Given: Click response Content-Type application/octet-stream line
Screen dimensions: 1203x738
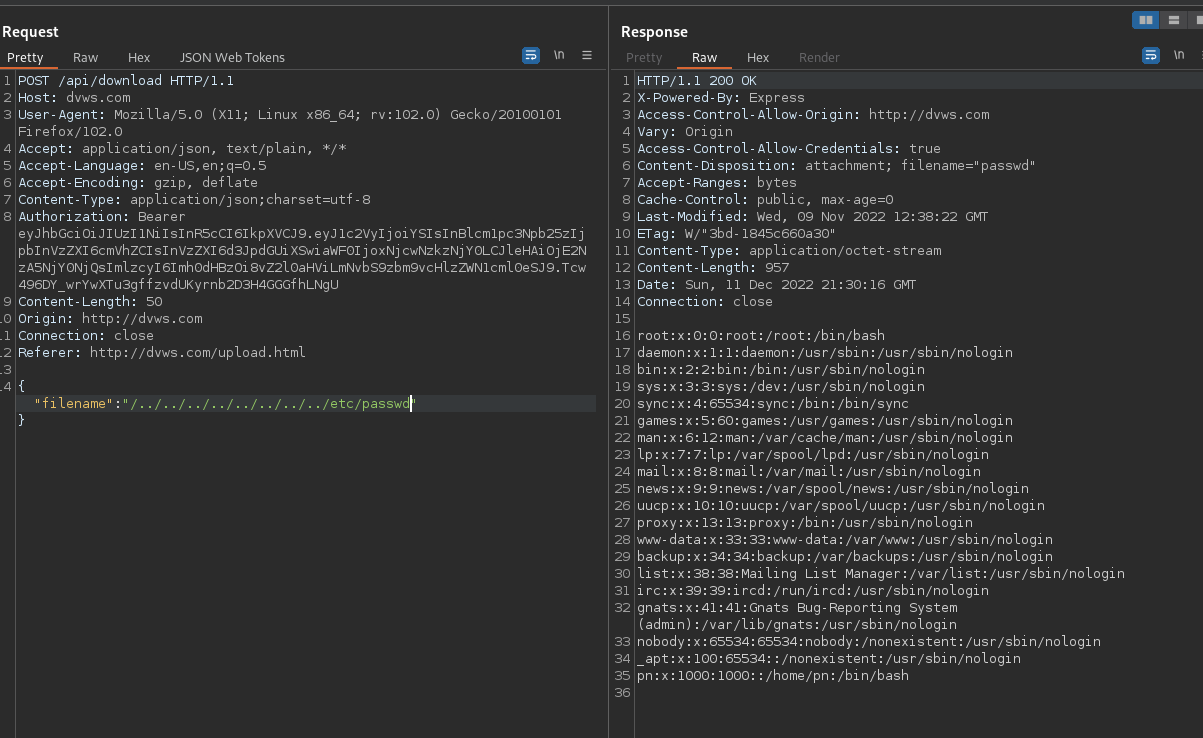Looking at the screenshot, I should 789,251.
